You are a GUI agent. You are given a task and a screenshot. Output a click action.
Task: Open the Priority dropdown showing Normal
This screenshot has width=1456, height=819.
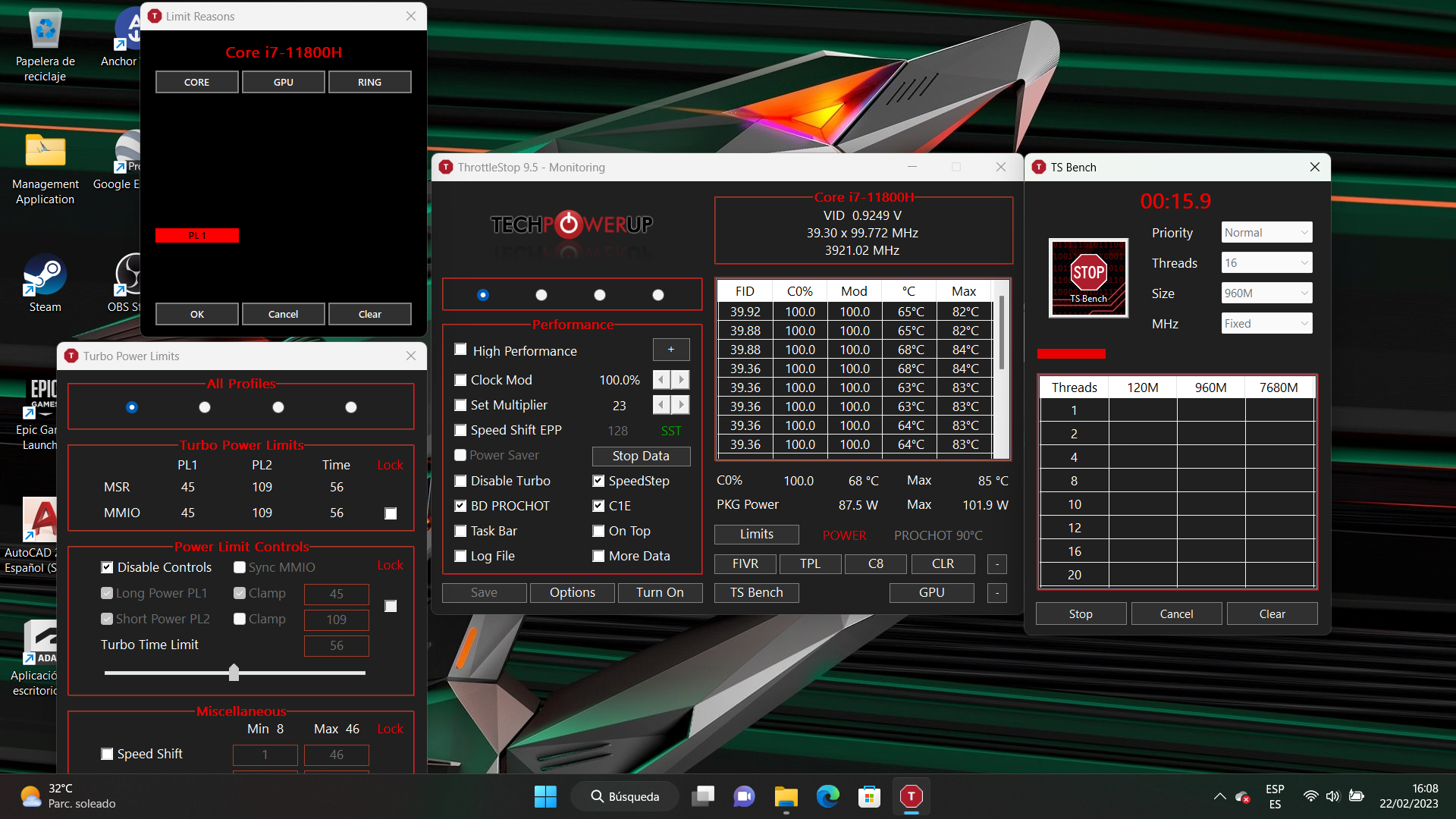tap(1266, 233)
